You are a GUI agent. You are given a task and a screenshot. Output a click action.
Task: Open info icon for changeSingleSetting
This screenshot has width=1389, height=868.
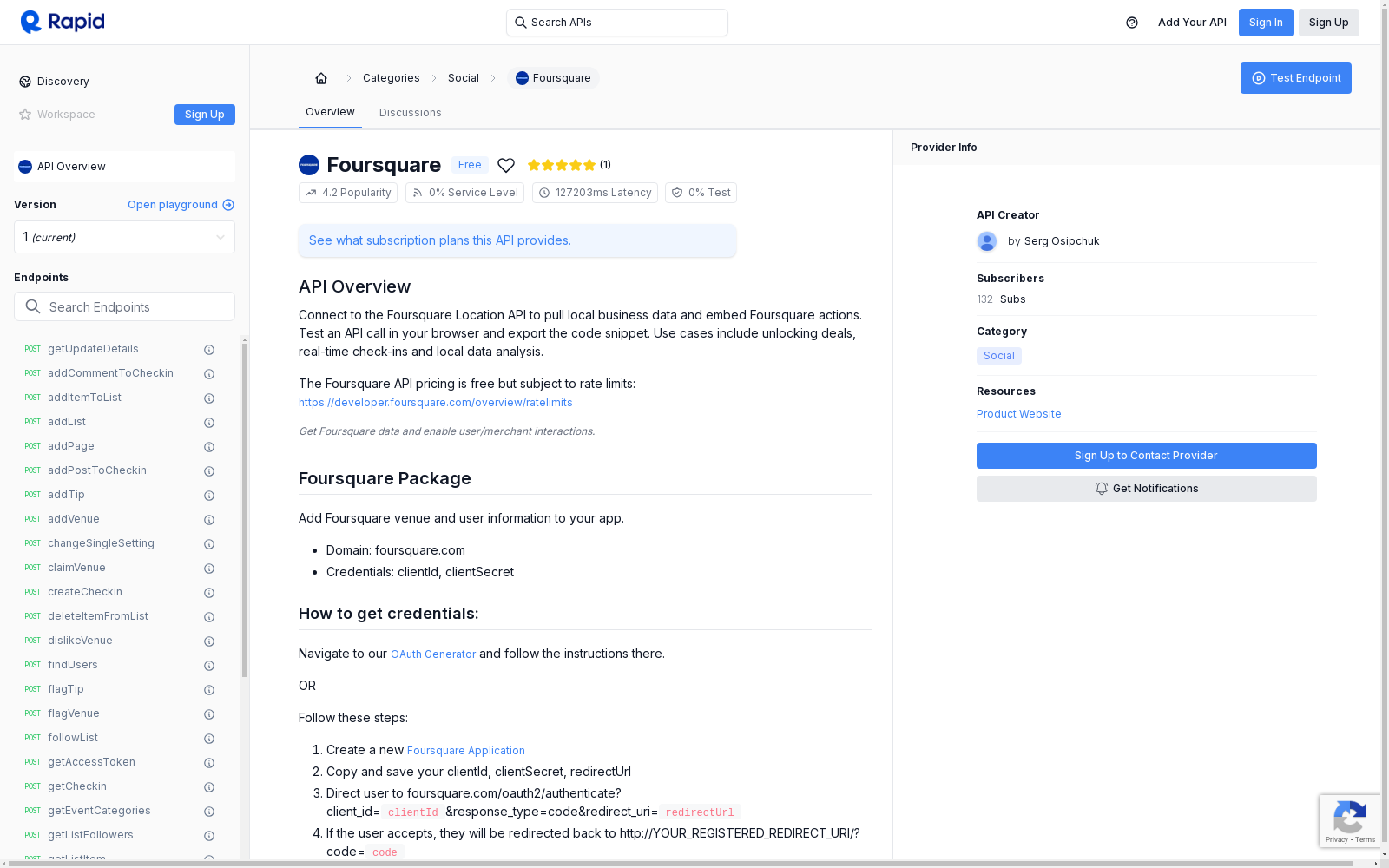pyautogui.click(x=209, y=544)
